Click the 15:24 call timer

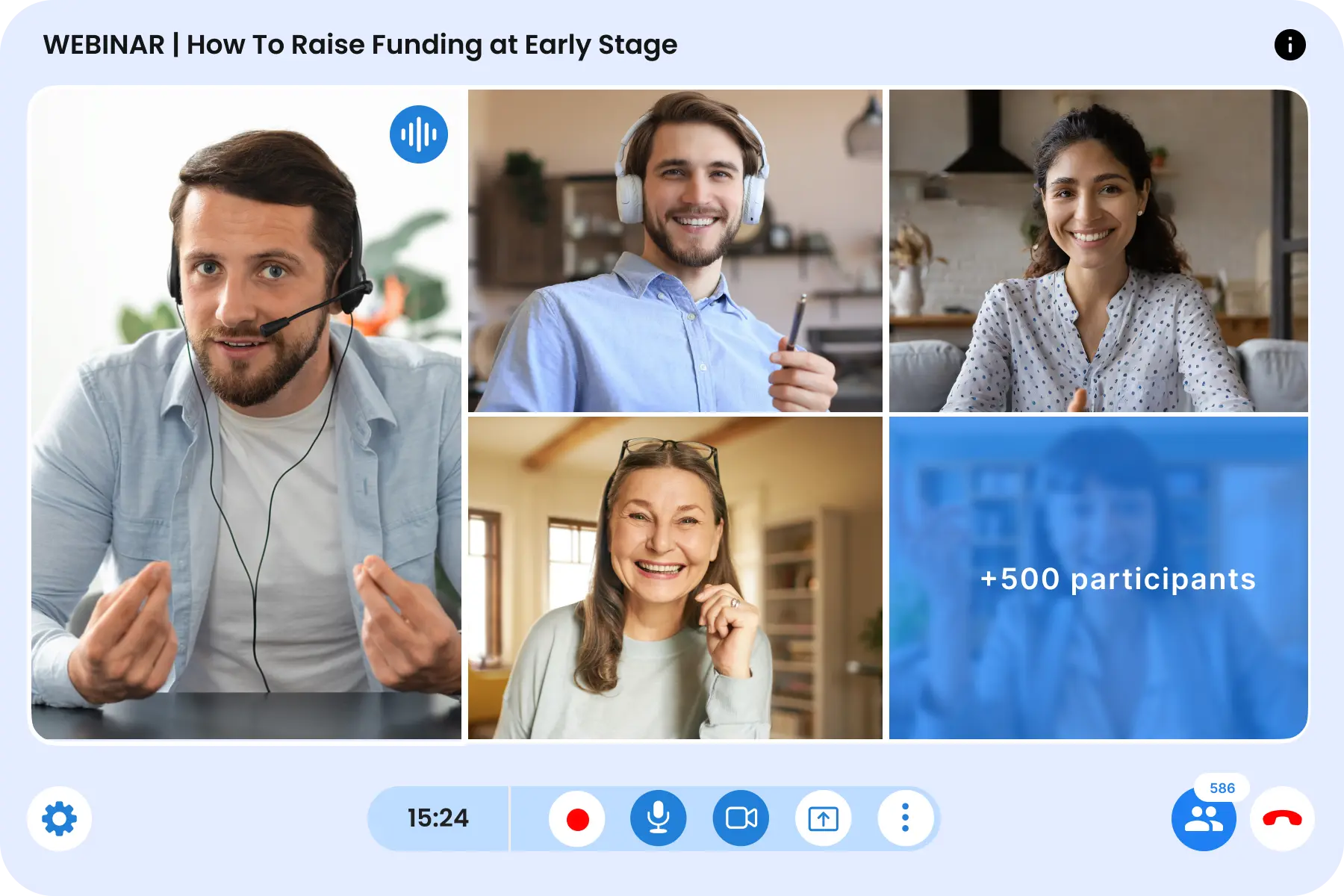438,818
